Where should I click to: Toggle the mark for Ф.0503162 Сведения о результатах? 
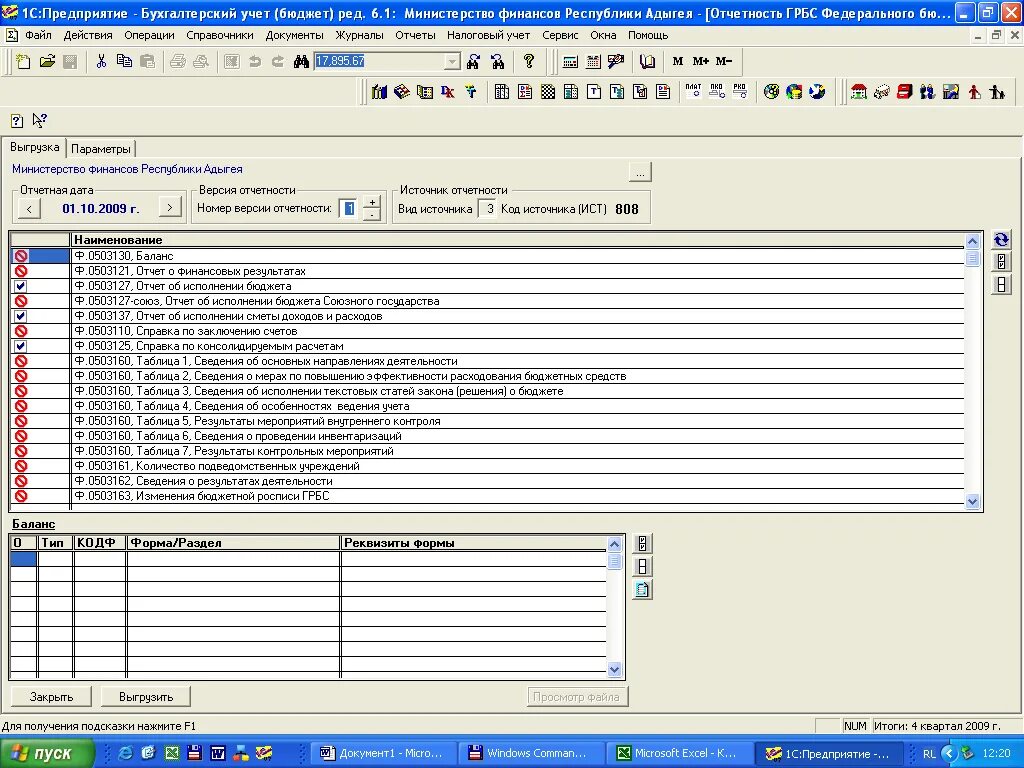coord(21,481)
